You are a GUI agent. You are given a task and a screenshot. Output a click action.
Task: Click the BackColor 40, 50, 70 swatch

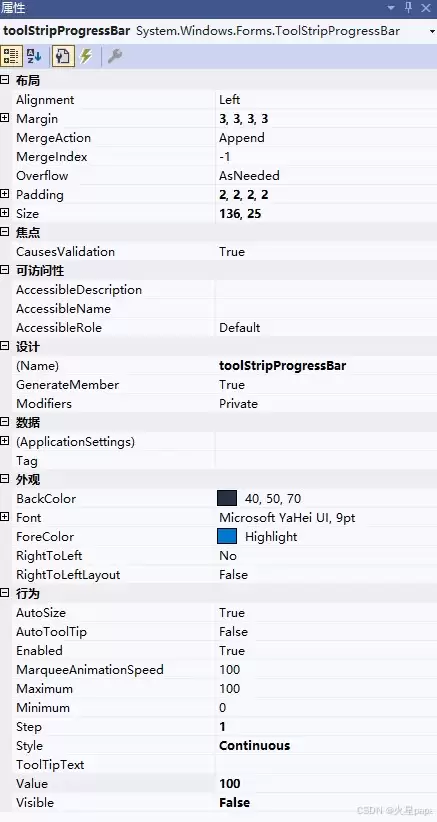pyautogui.click(x=227, y=499)
